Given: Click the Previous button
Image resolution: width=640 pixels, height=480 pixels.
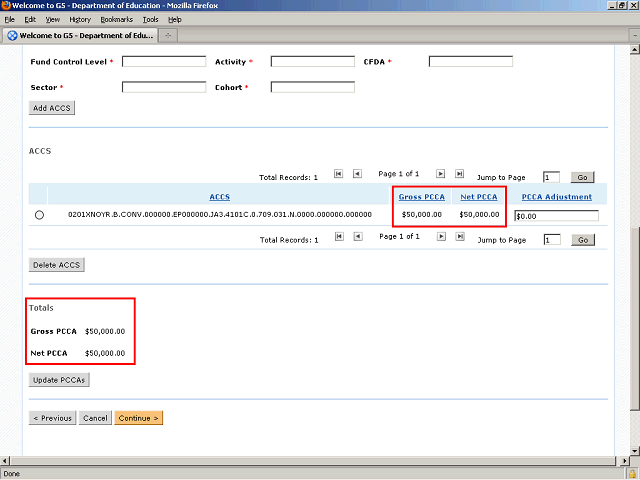Looking at the screenshot, I should click(52, 418).
